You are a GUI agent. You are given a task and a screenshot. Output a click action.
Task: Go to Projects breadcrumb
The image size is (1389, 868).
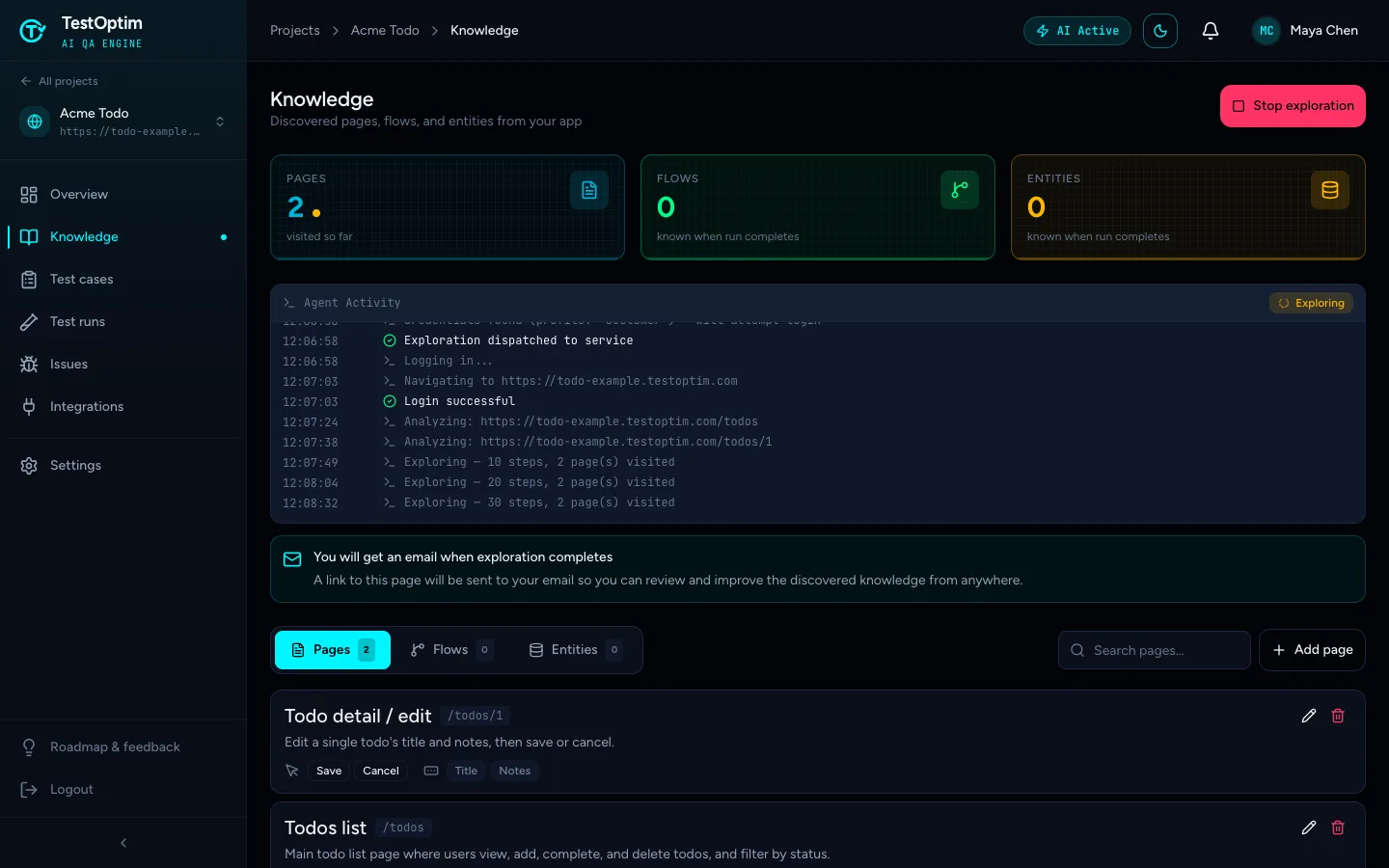pos(295,31)
